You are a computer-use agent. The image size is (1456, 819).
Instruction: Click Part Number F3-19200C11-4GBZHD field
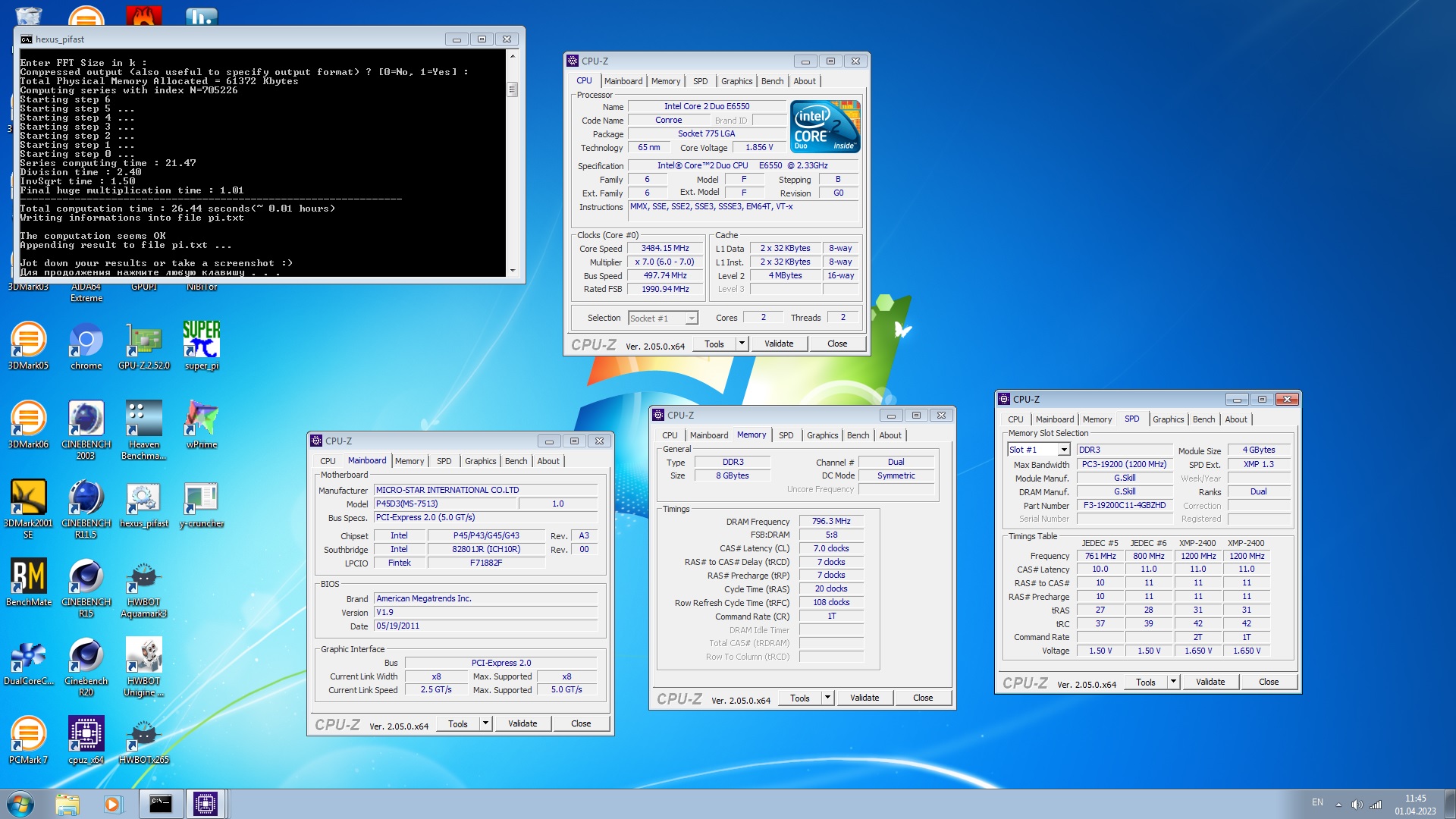(1124, 505)
